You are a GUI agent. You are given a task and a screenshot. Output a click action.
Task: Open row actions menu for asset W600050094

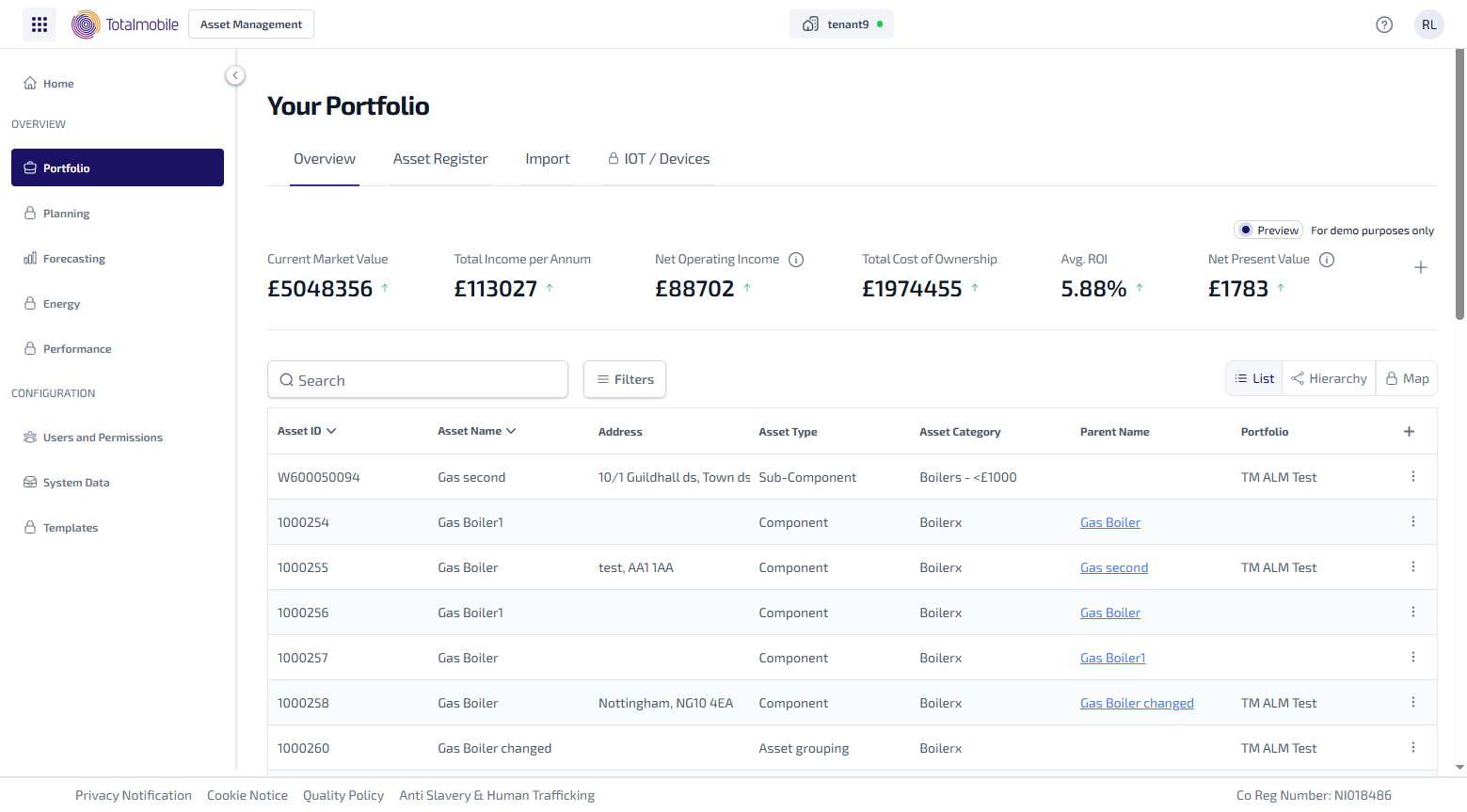click(x=1412, y=477)
